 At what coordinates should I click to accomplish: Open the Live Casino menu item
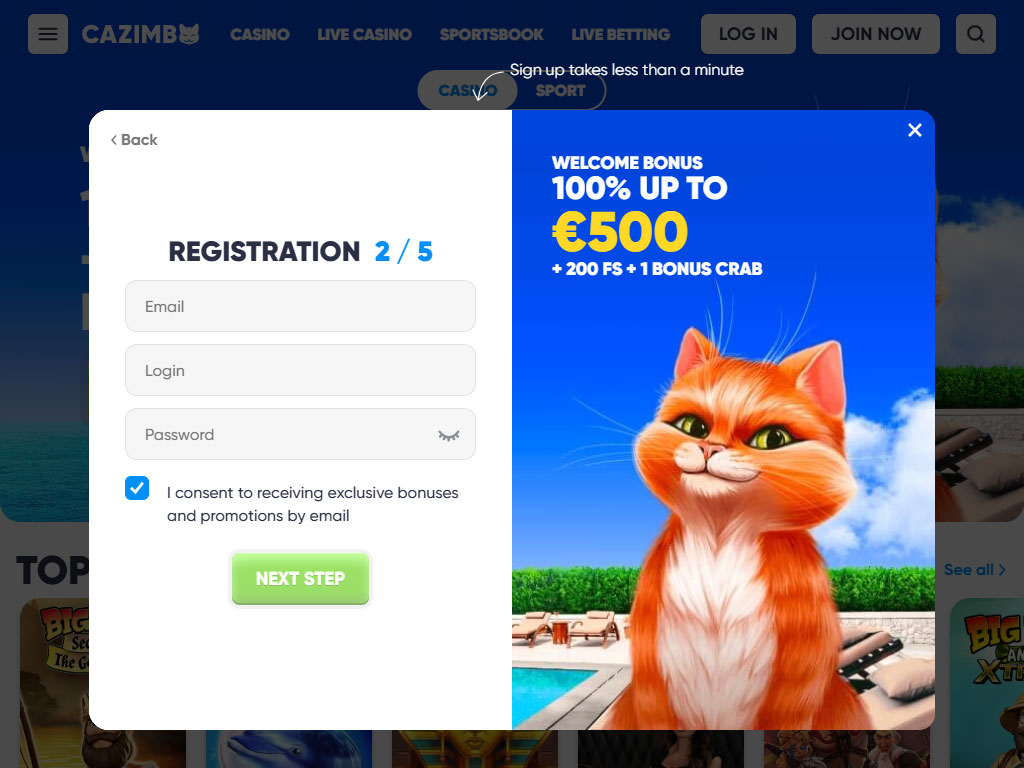coord(364,34)
